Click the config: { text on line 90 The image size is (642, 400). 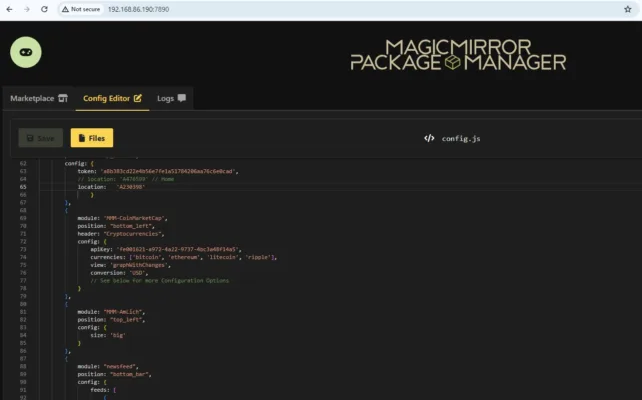coord(92,382)
